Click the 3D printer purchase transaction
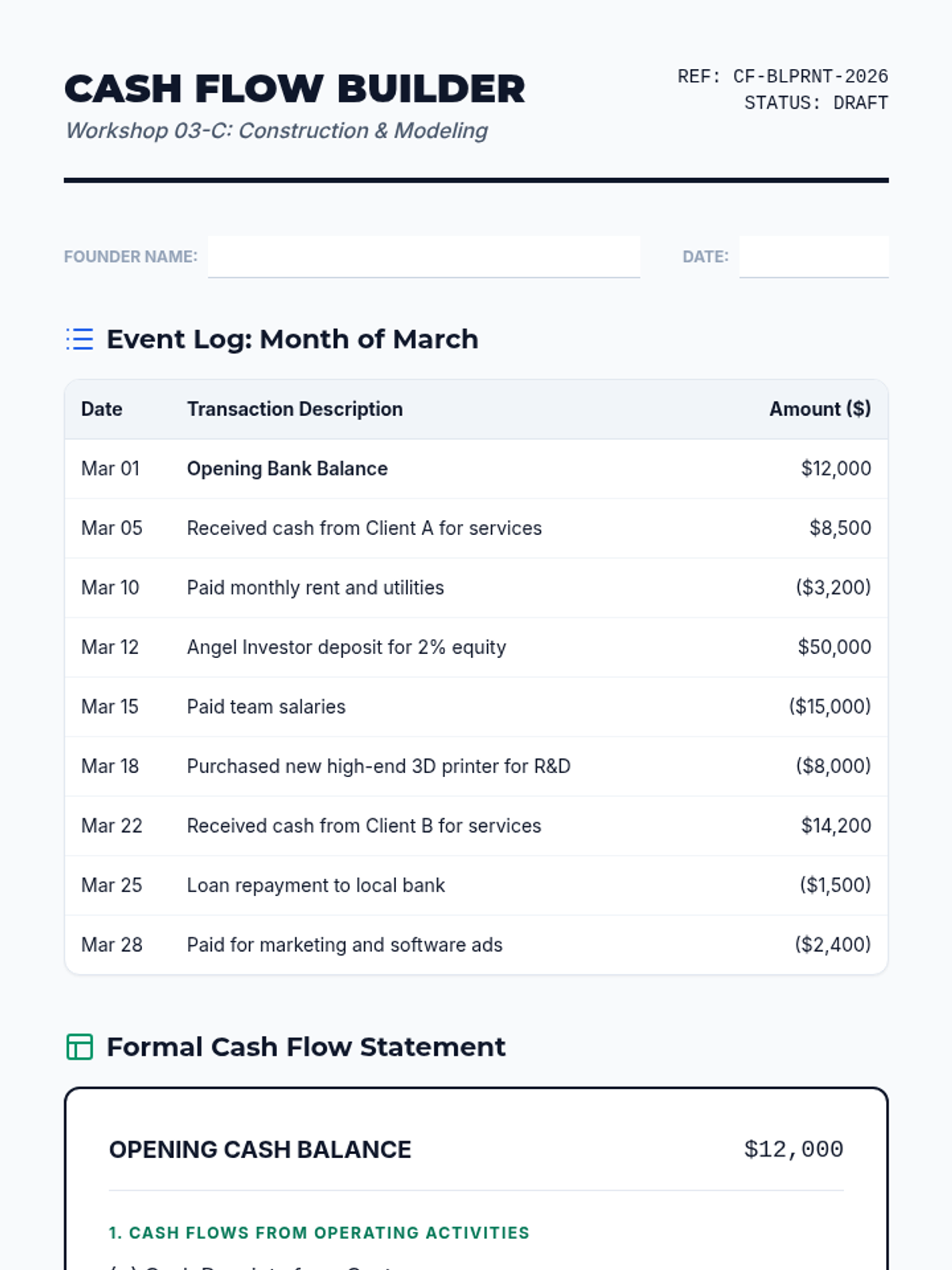Screen dimensions: 952x1270 pos(378,767)
